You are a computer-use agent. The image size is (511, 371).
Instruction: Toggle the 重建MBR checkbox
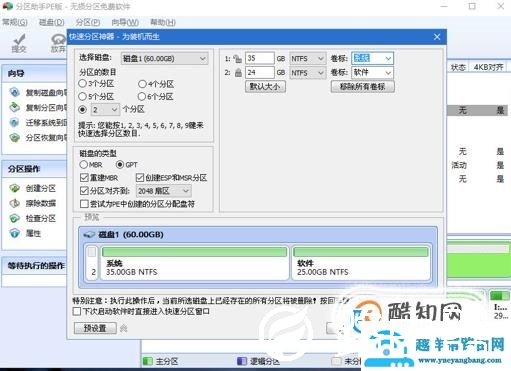84,178
